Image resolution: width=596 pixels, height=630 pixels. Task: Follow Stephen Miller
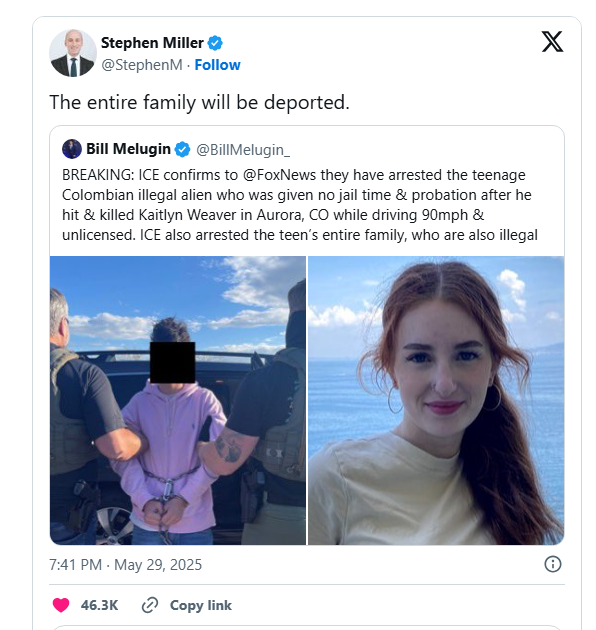click(x=217, y=65)
